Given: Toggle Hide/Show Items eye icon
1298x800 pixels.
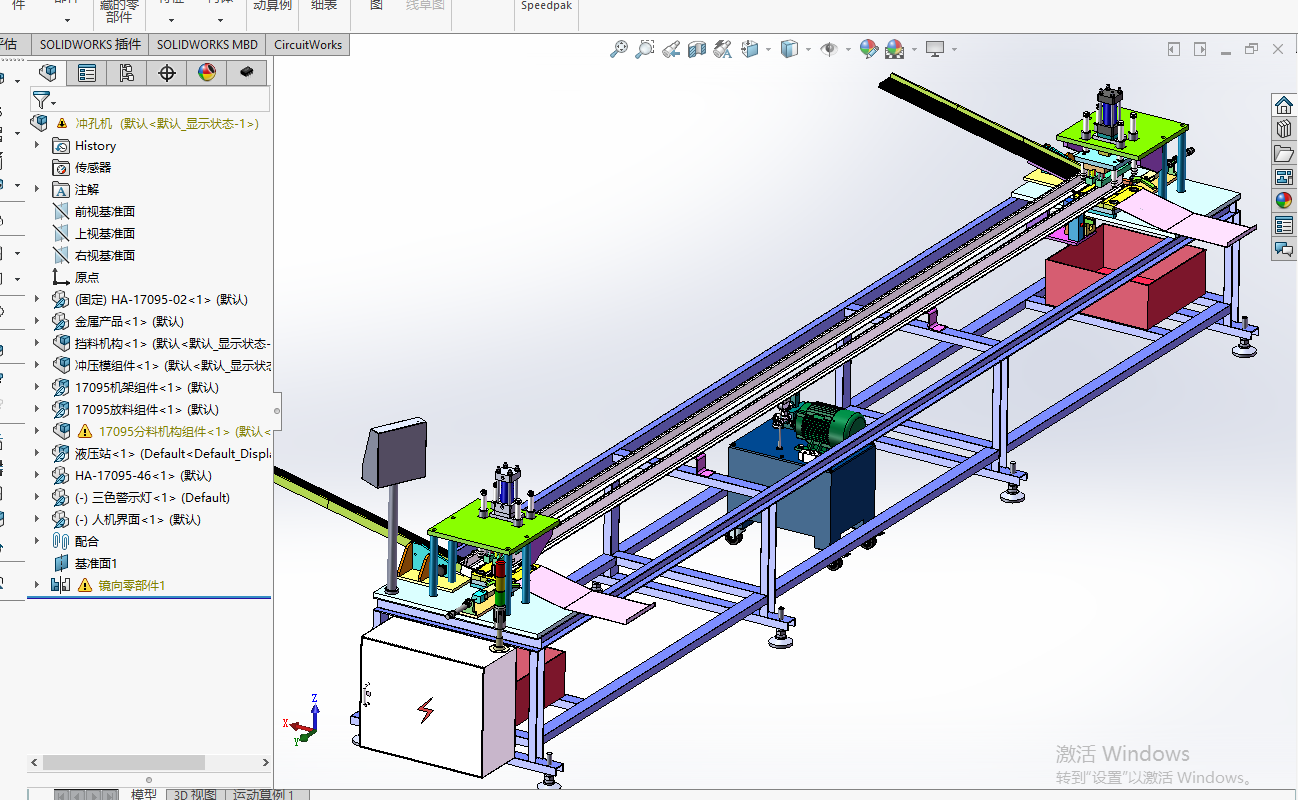Looking at the screenshot, I should (828, 48).
